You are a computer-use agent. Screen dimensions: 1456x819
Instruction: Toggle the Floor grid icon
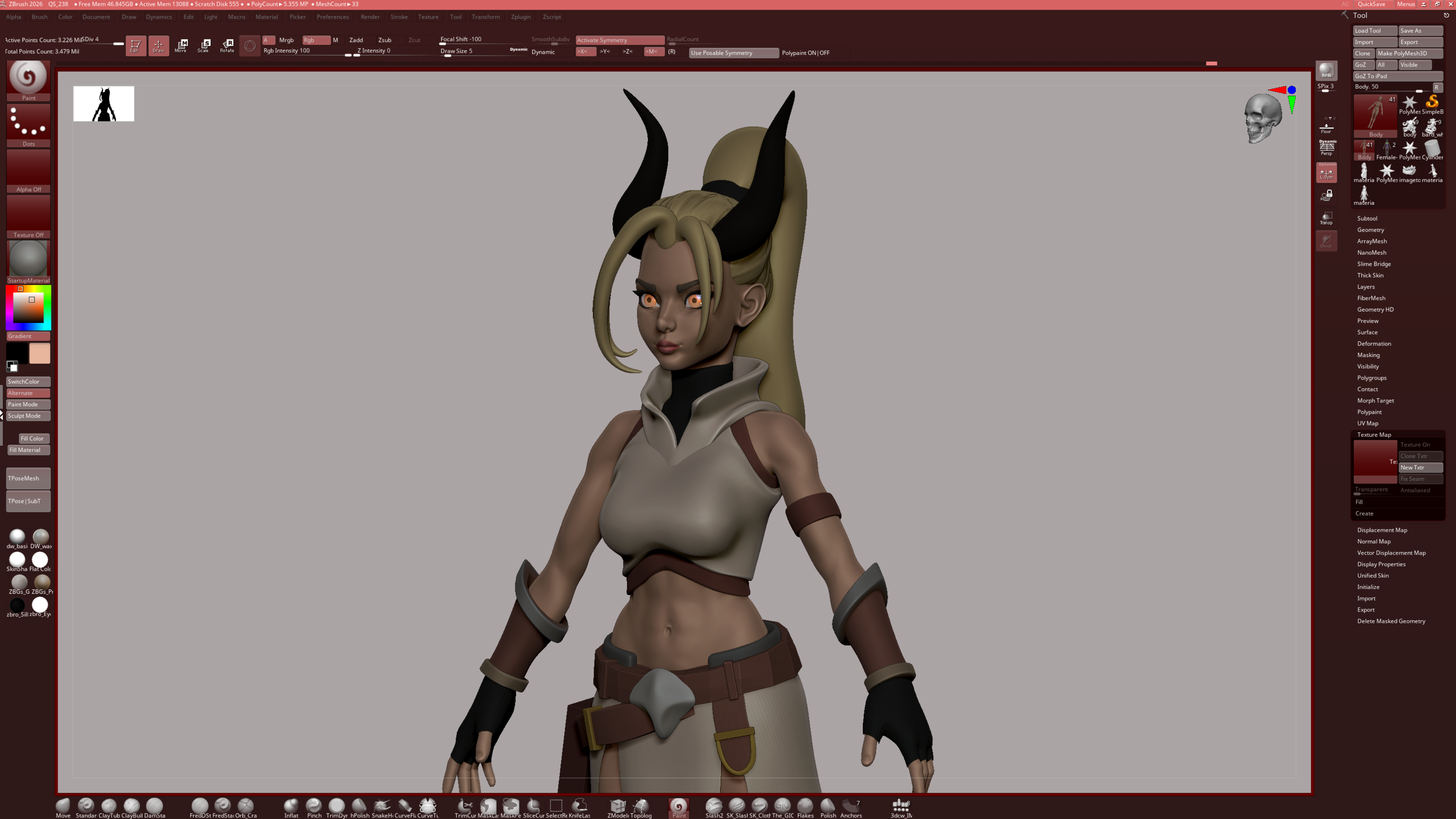coord(1326,127)
